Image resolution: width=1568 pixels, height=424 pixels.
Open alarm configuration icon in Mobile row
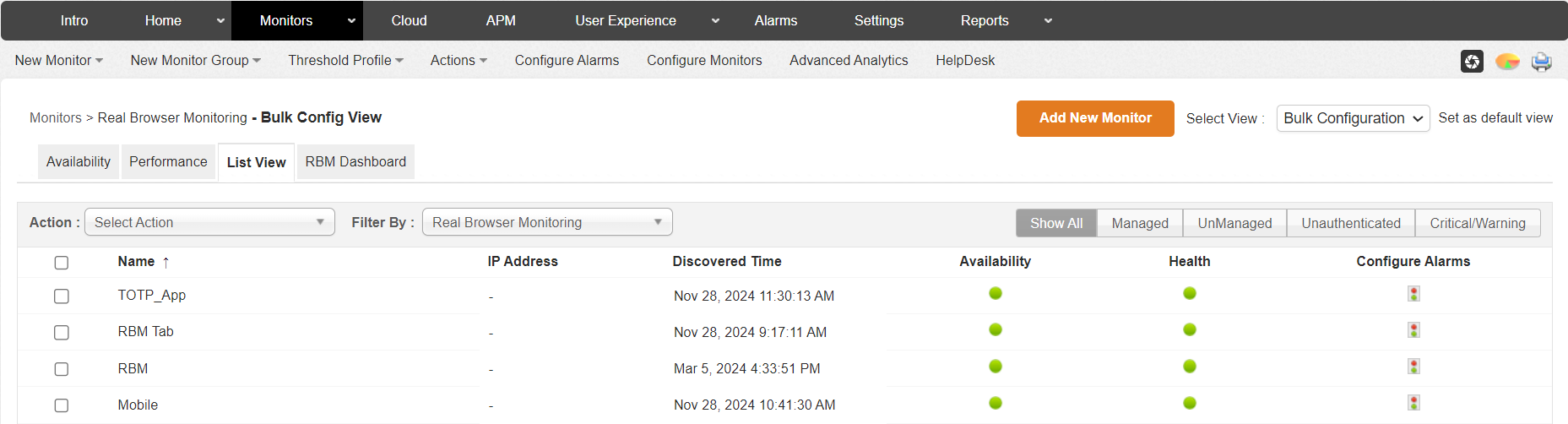[1413, 403]
